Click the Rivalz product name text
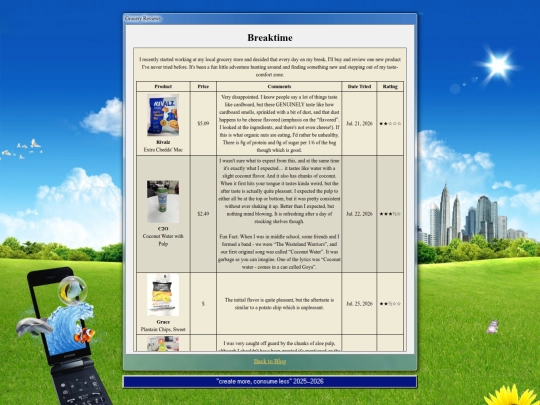The image size is (540, 405). (x=163, y=142)
